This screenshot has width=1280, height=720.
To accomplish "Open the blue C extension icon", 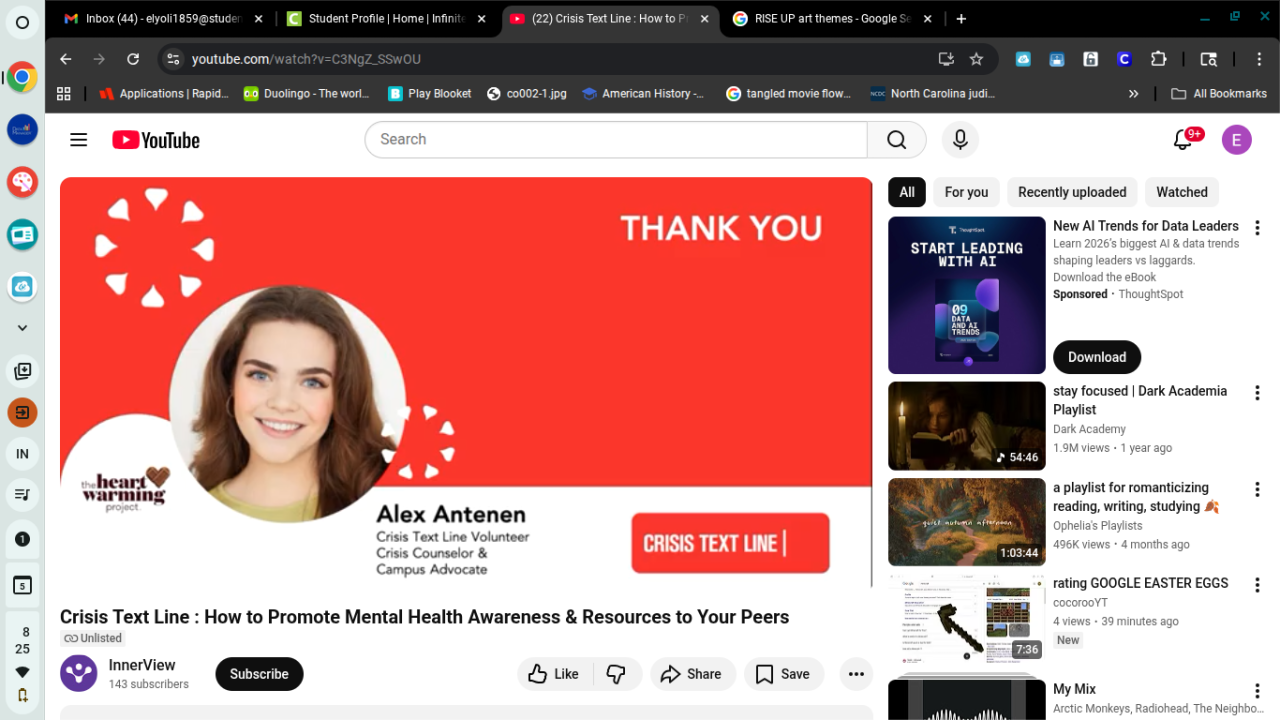I will point(1124,59).
